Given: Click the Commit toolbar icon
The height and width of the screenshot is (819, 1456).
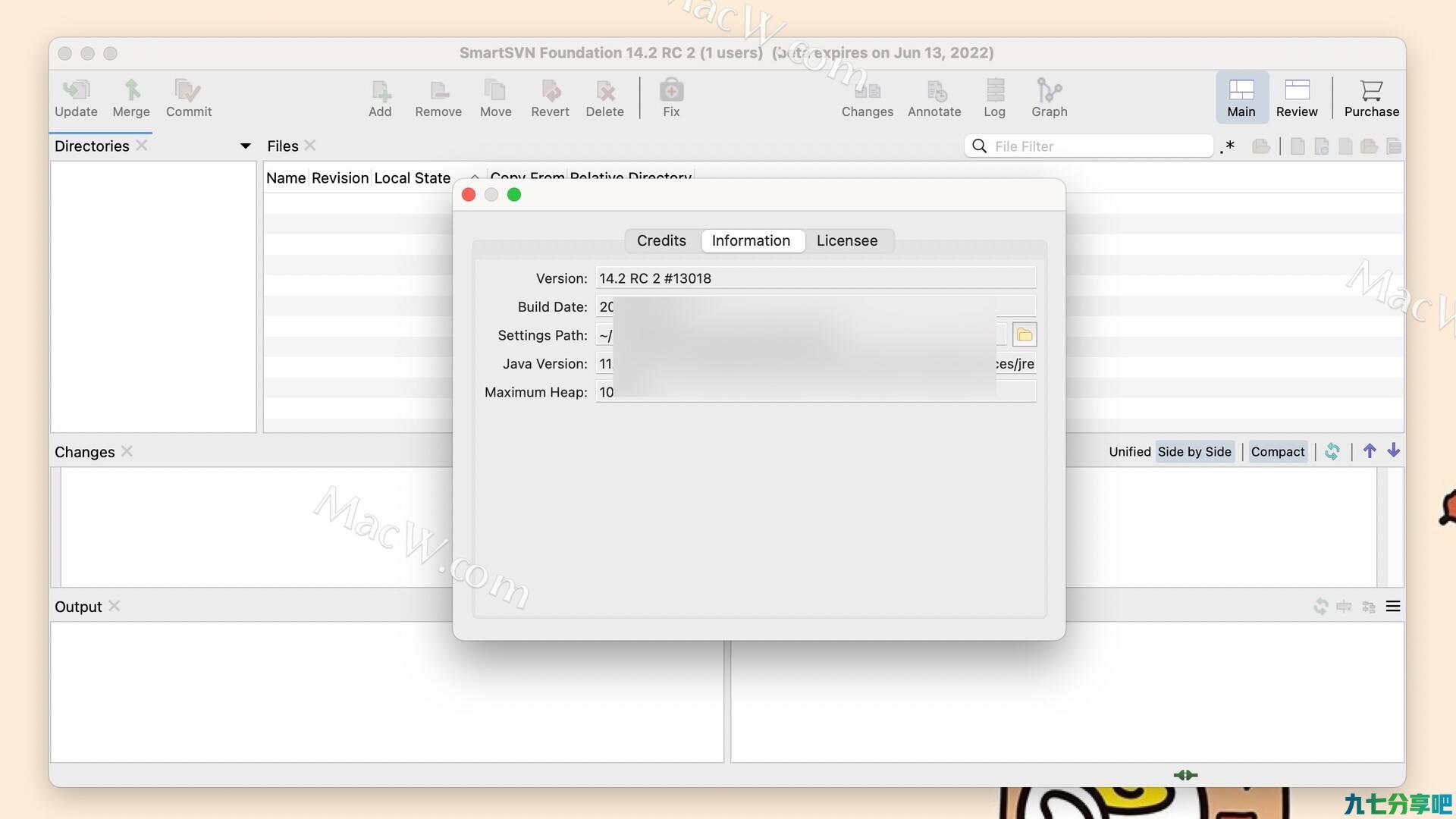Looking at the screenshot, I should point(189,99).
